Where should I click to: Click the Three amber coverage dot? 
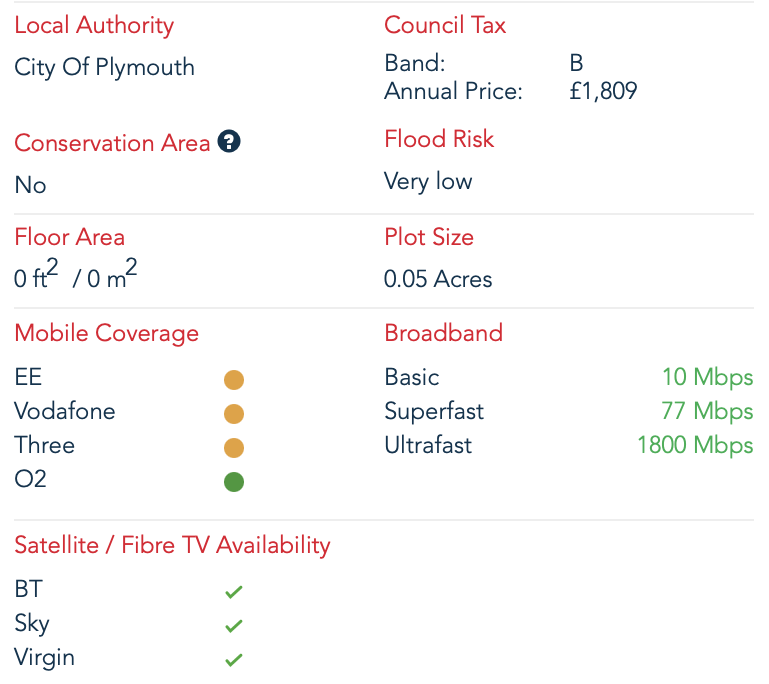(x=234, y=448)
